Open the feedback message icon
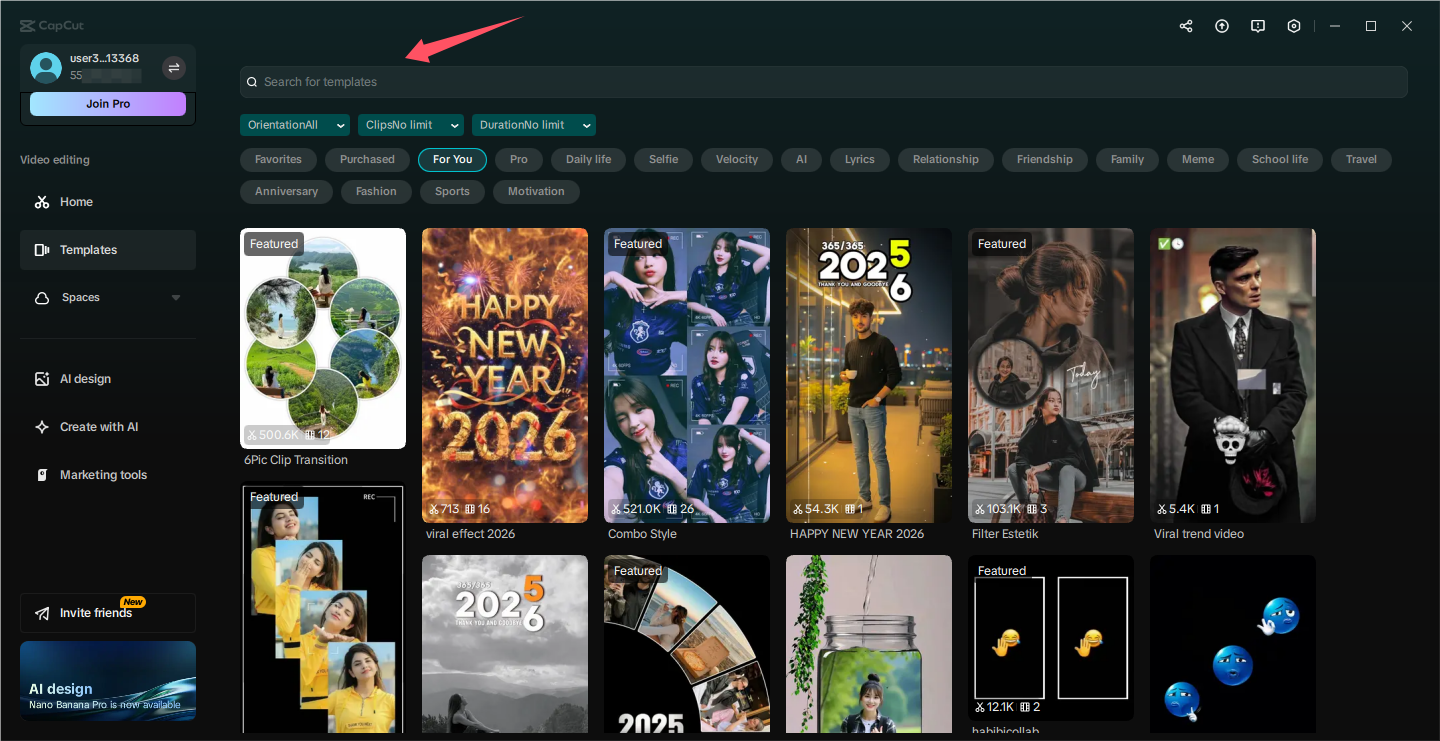Screen dimensions: 1440x741 click(1258, 26)
